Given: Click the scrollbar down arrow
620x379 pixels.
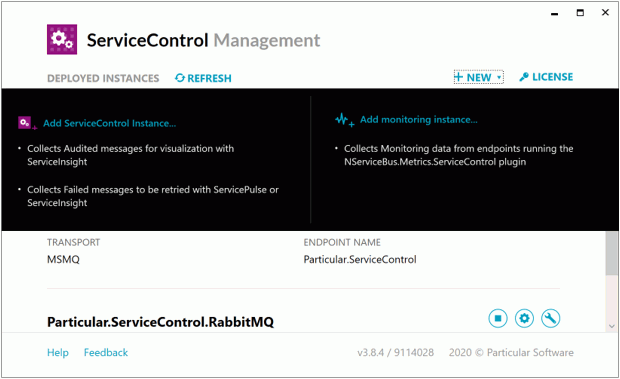Looking at the screenshot, I should coord(611,326).
